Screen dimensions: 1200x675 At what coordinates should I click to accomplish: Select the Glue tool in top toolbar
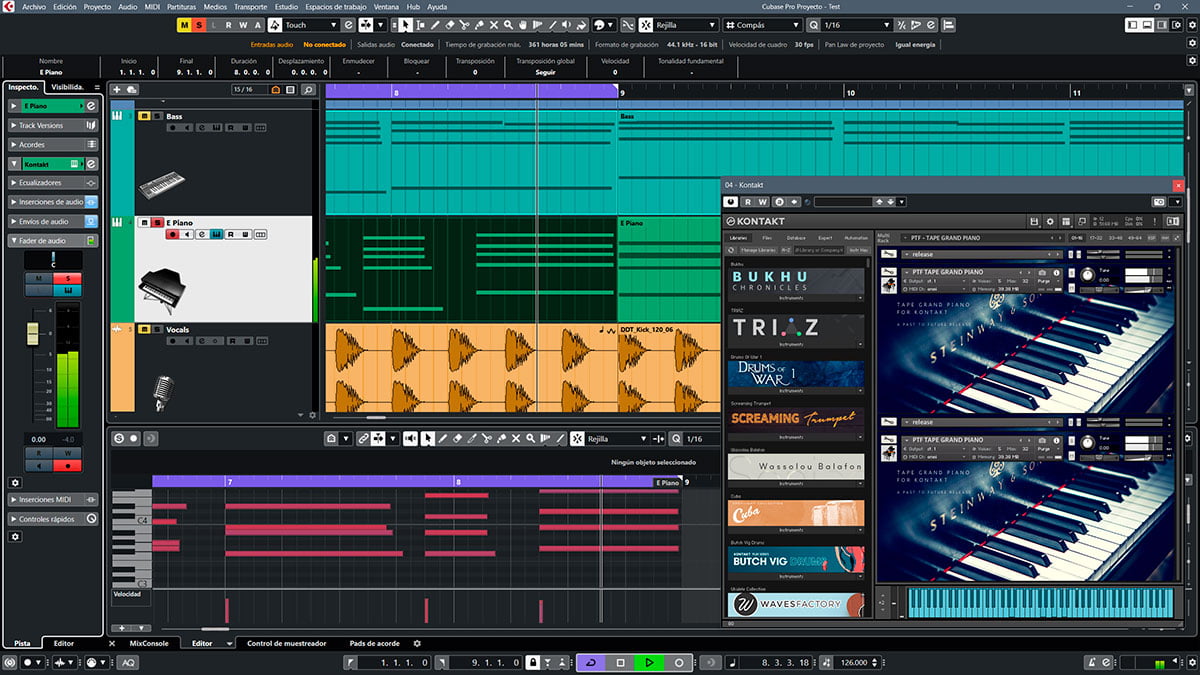(x=479, y=25)
